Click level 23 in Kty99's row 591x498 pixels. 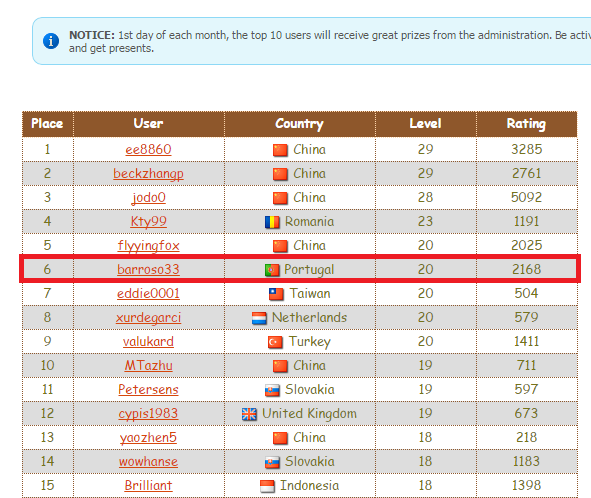426,222
